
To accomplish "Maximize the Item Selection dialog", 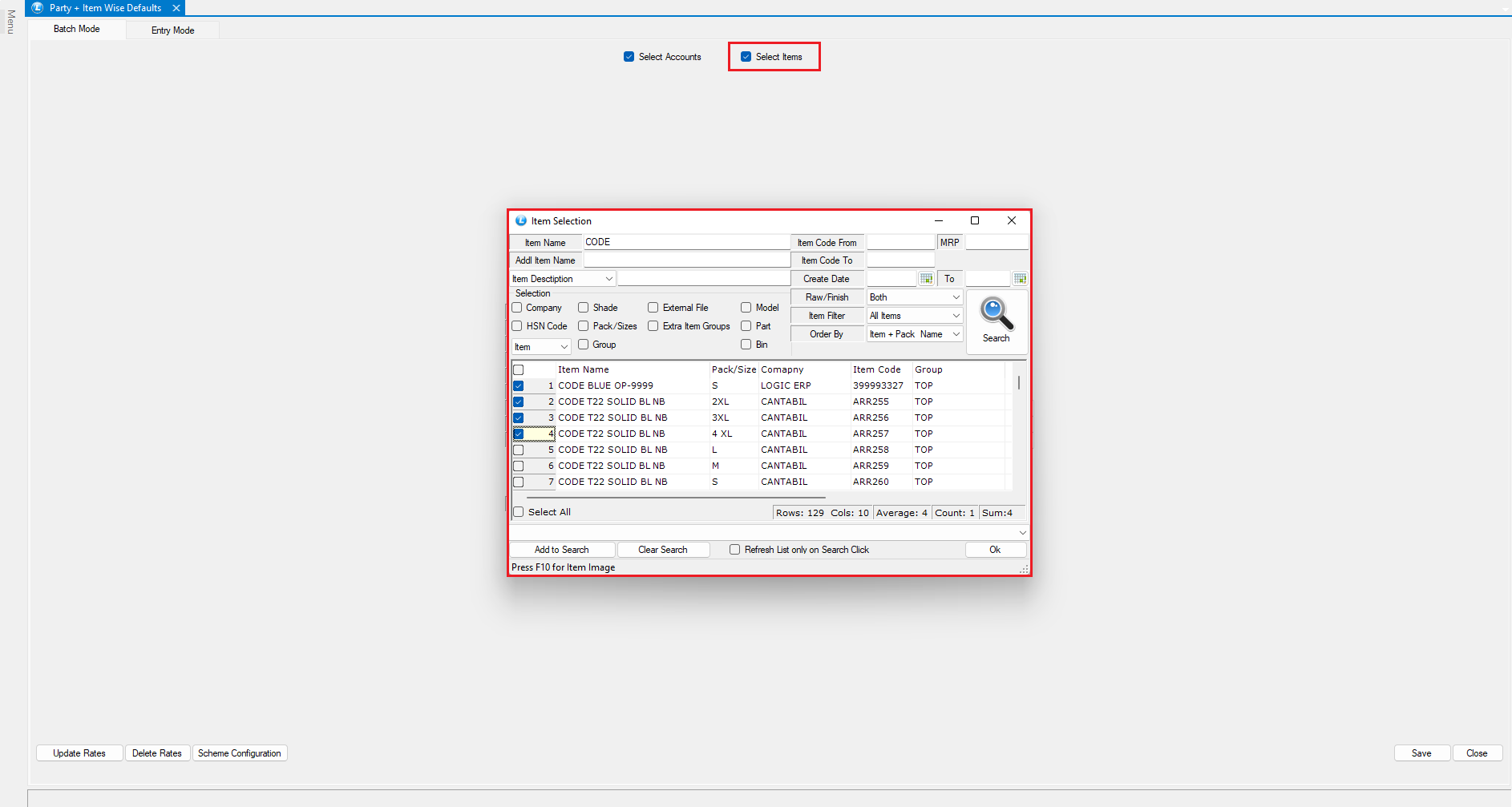I will click(x=975, y=221).
